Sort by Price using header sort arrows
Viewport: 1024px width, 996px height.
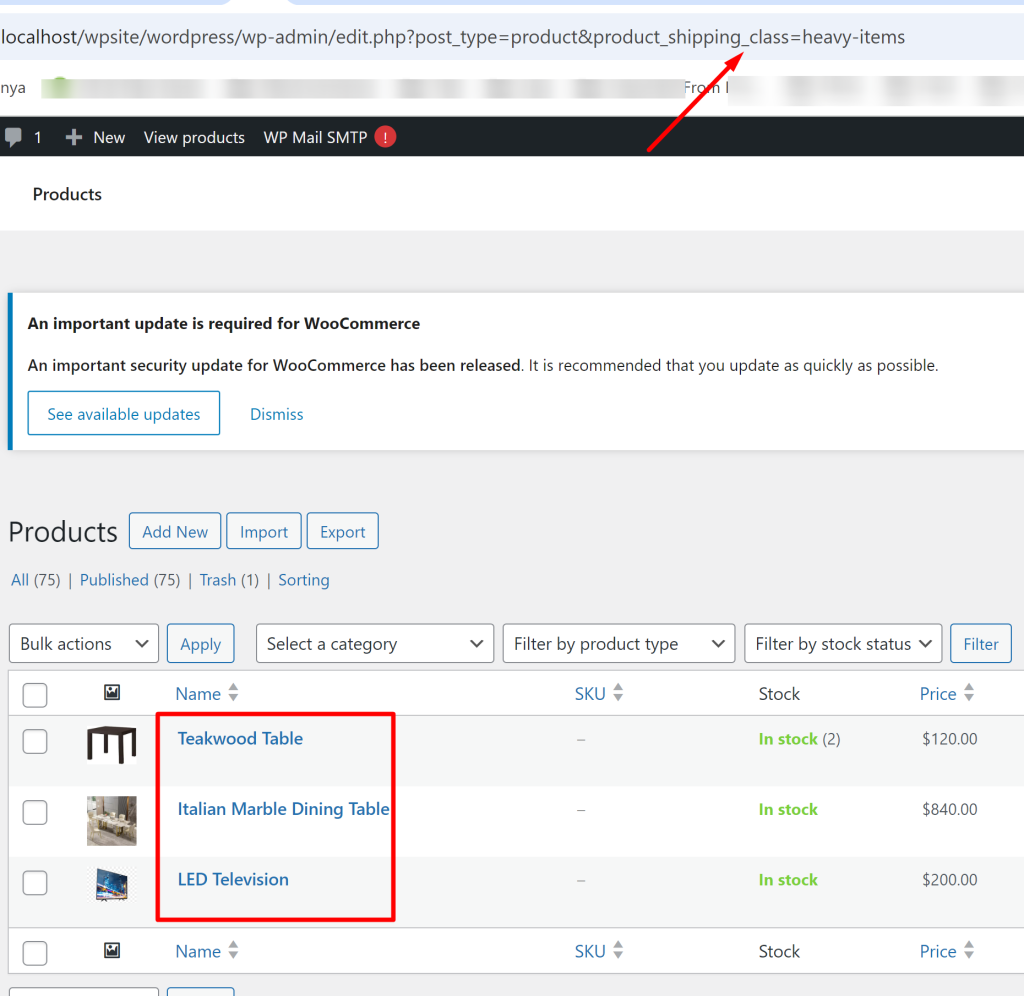(x=969, y=692)
